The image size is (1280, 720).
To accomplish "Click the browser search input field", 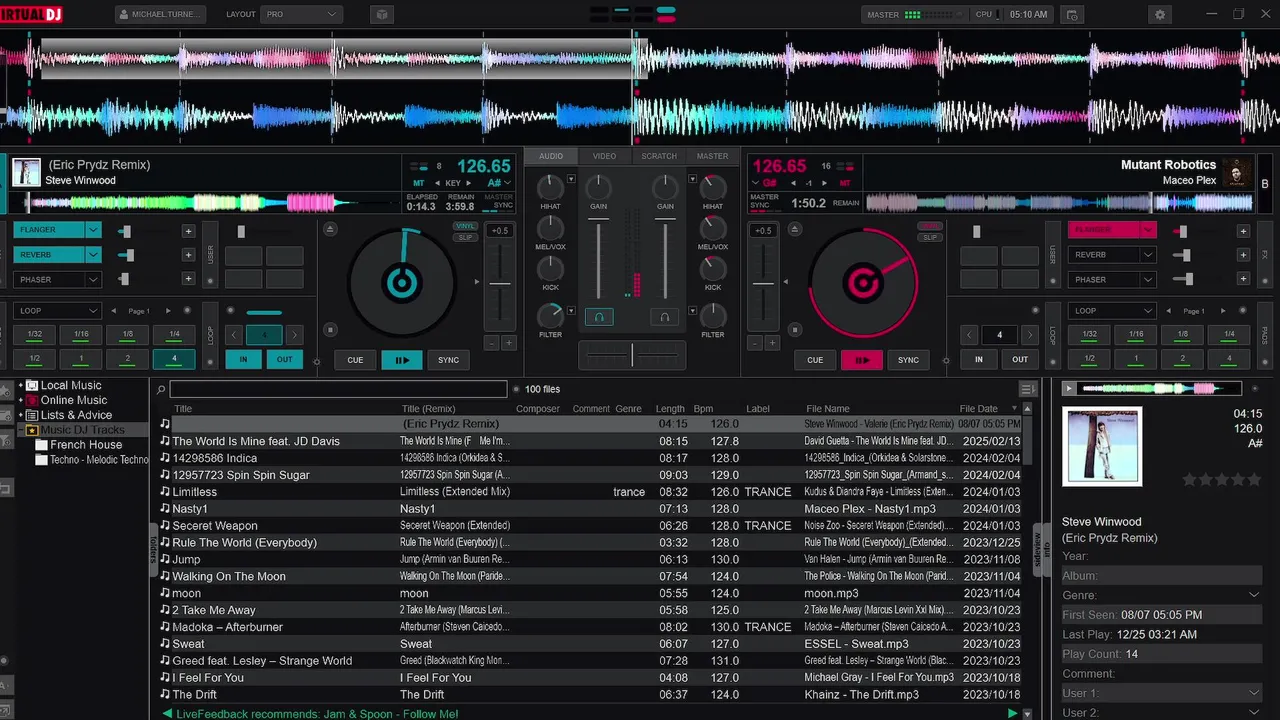I will (338, 389).
